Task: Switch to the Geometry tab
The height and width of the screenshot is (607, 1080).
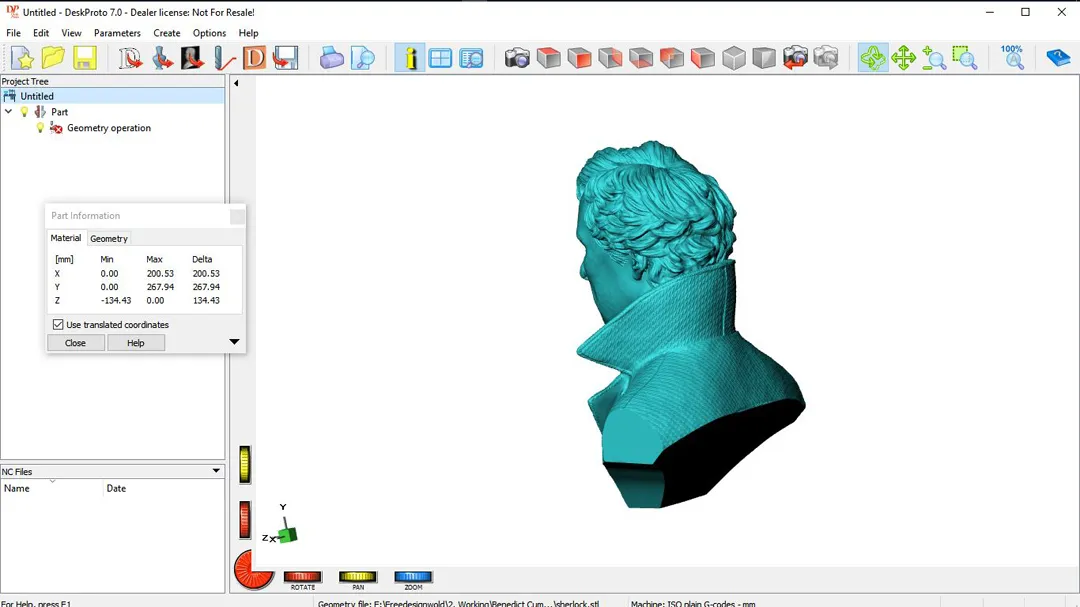Action: pyautogui.click(x=109, y=238)
